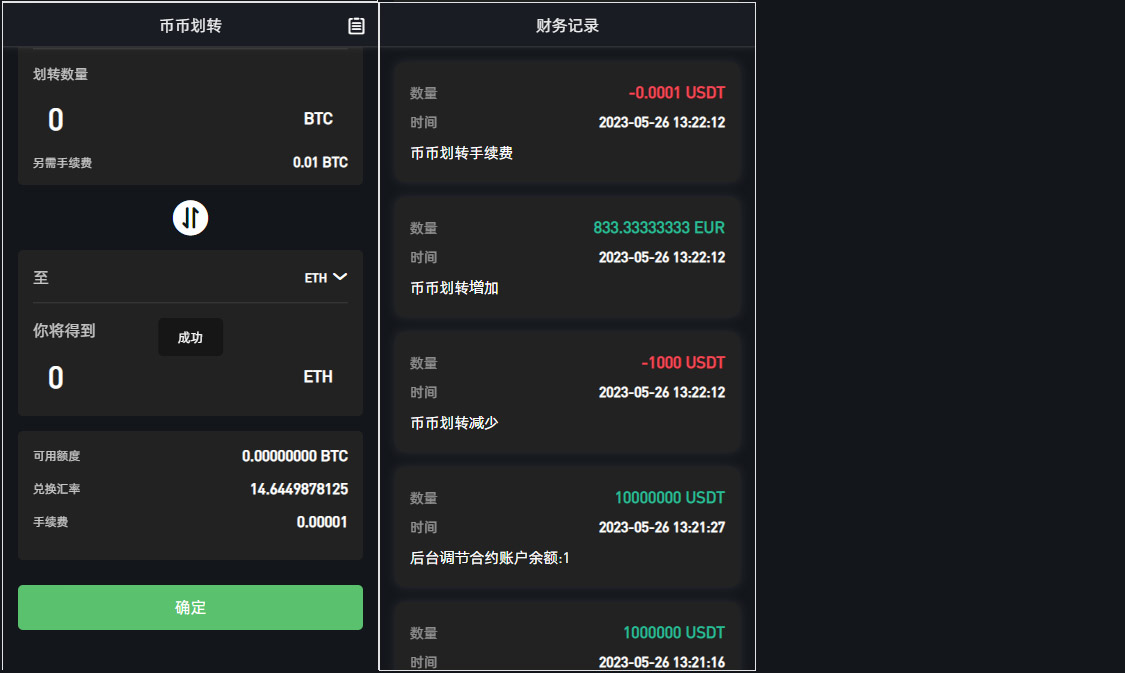
Task: Click the 833.33333333 EUR amount
Action: click(x=658, y=227)
